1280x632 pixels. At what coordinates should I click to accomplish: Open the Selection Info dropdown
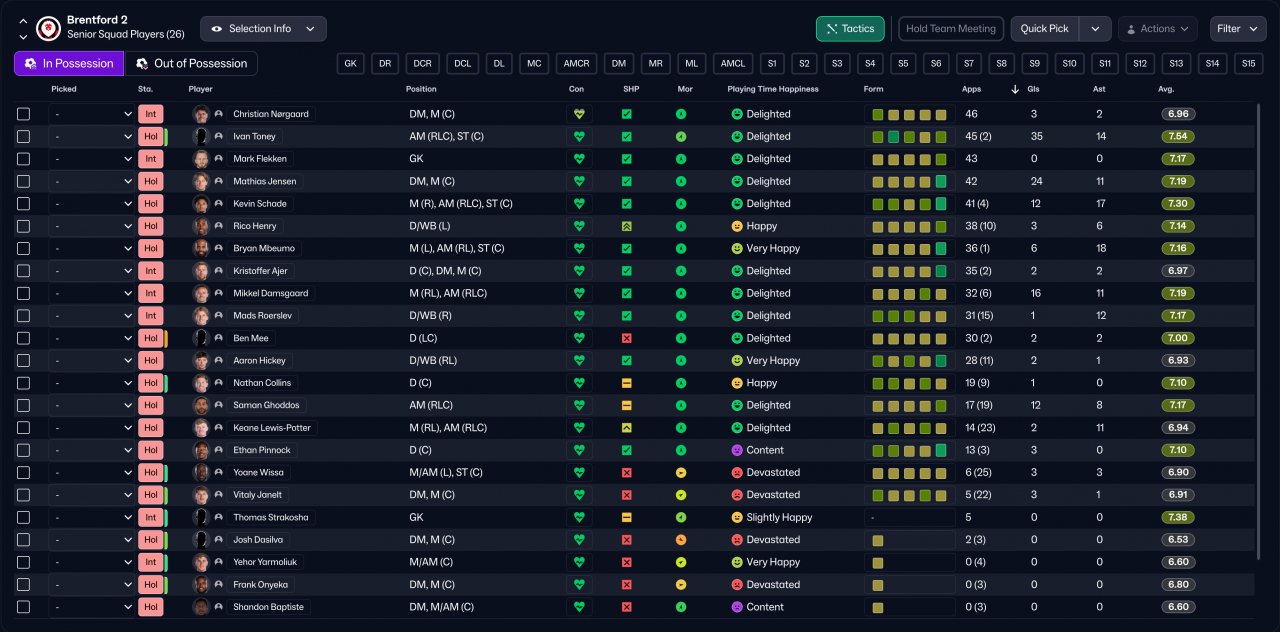tap(264, 29)
